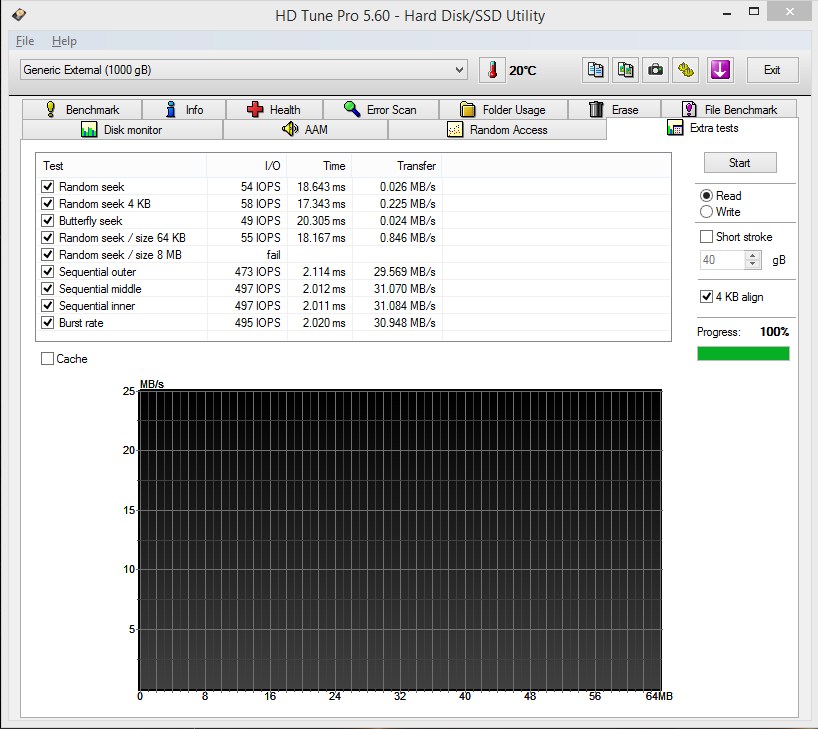Click the HD Tune app icon in title bar
The height and width of the screenshot is (729, 818).
click(x=19, y=15)
